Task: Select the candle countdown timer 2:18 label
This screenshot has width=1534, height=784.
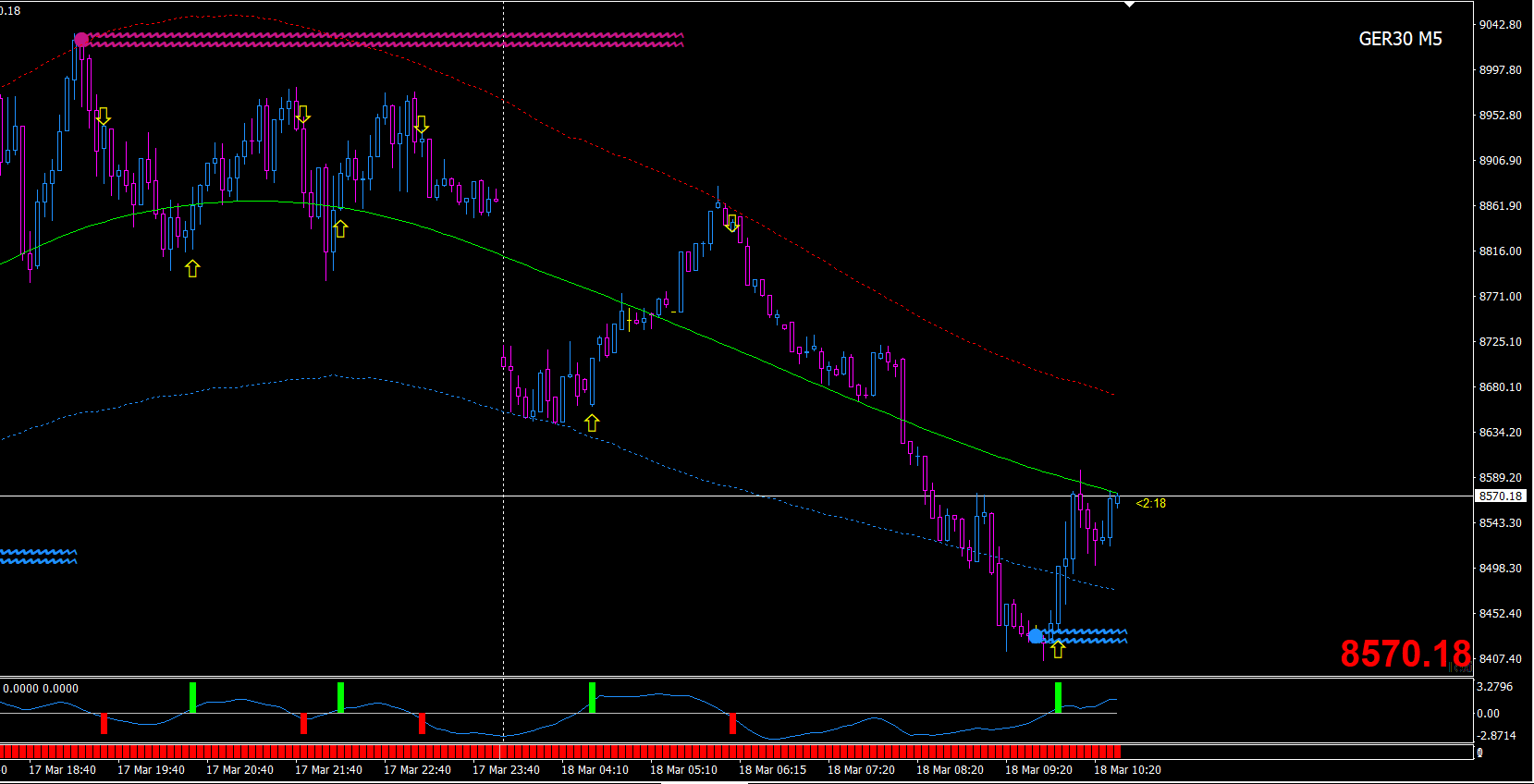Action: point(1151,503)
